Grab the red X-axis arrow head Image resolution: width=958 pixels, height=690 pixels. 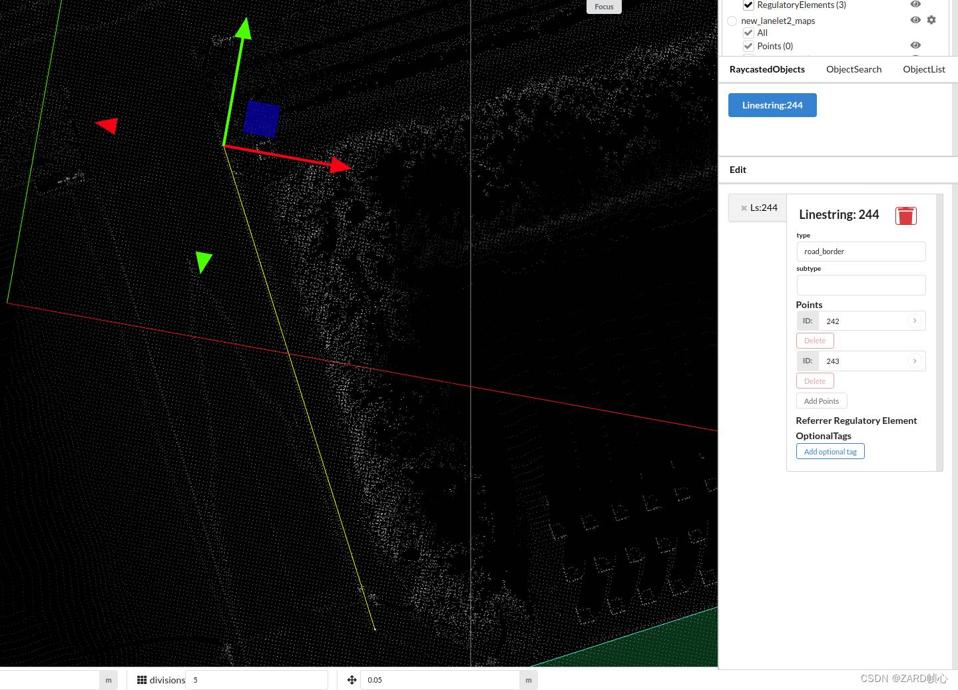(340, 165)
